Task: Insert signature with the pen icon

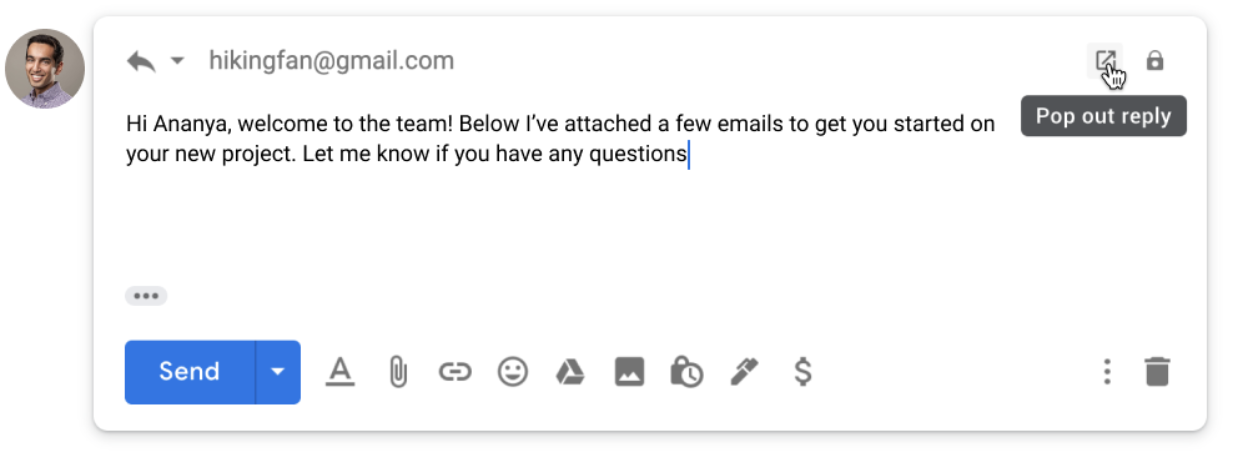Action: pos(744,372)
